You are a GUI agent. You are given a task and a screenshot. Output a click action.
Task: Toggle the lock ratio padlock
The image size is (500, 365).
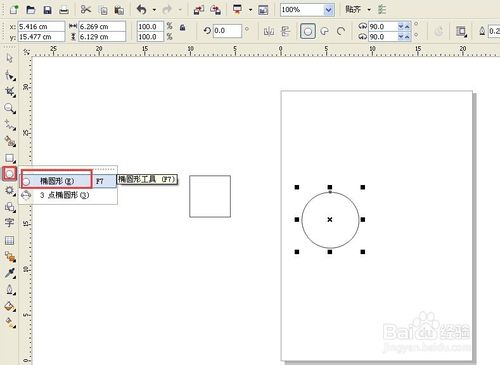tap(182, 28)
